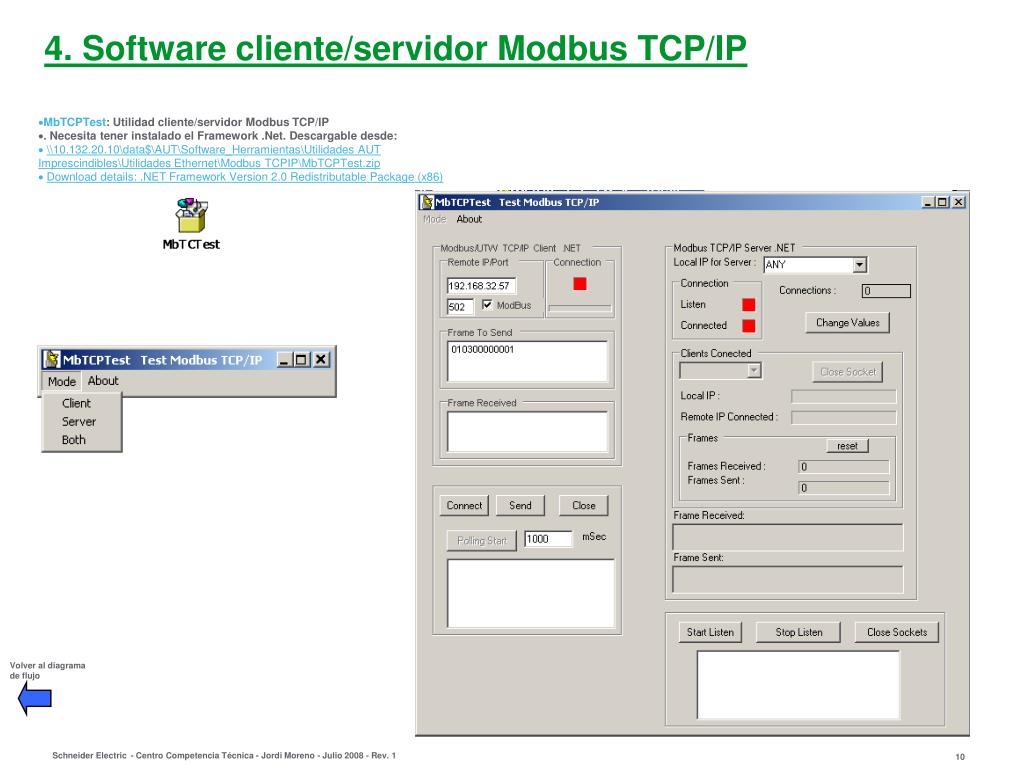Open the MbTCPTest.zip network path link
Viewport: 1024px width, 768px height.
pyautogui.click(x=210, y=156)
